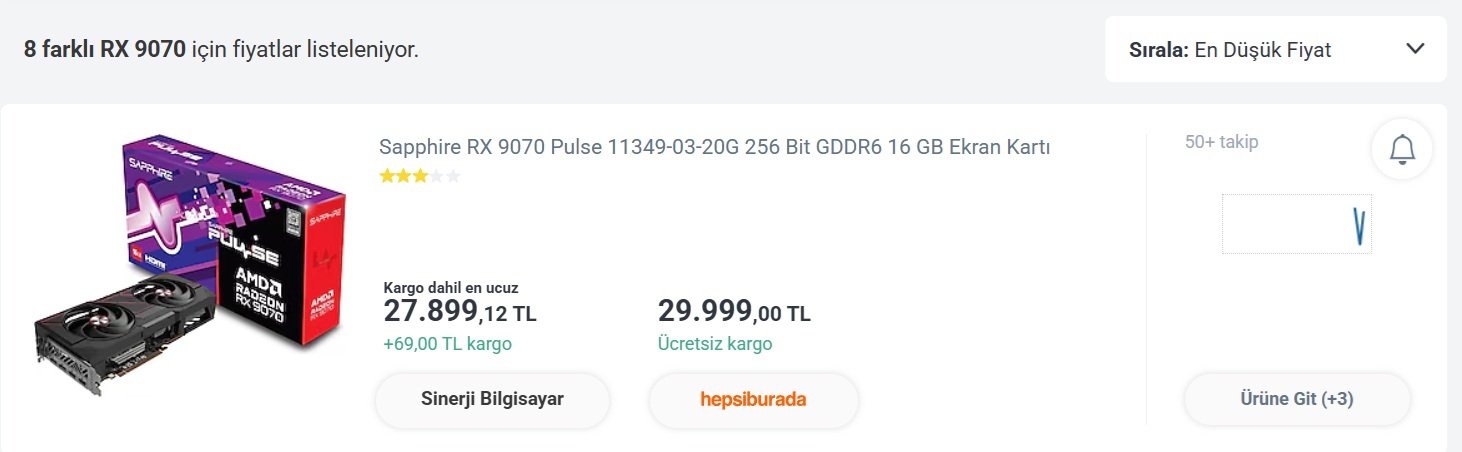Expand the sort chevron arrow
This screenshot has height=452, width=1462.
(x=1414, y=49)
